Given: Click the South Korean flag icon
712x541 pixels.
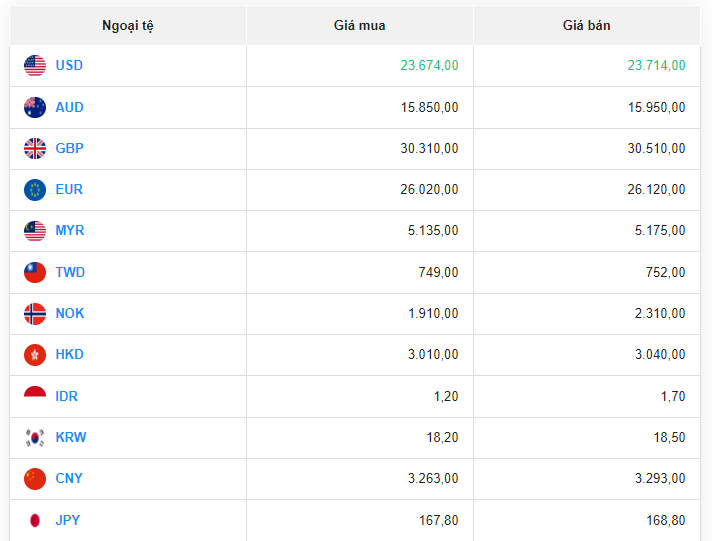Looking at the screenshot, I should click(35, 438).
